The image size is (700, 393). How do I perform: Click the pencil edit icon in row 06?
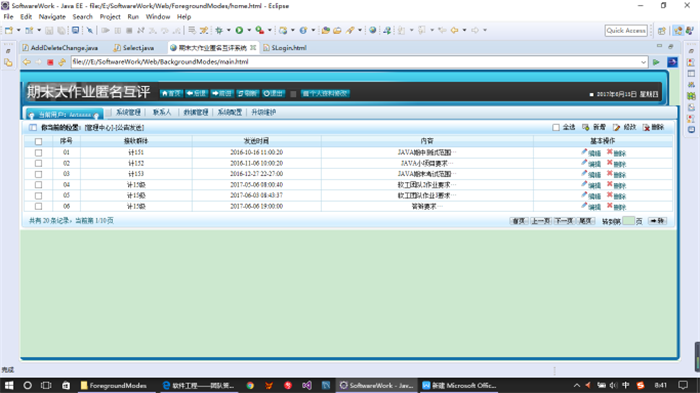tap(584, 205)
